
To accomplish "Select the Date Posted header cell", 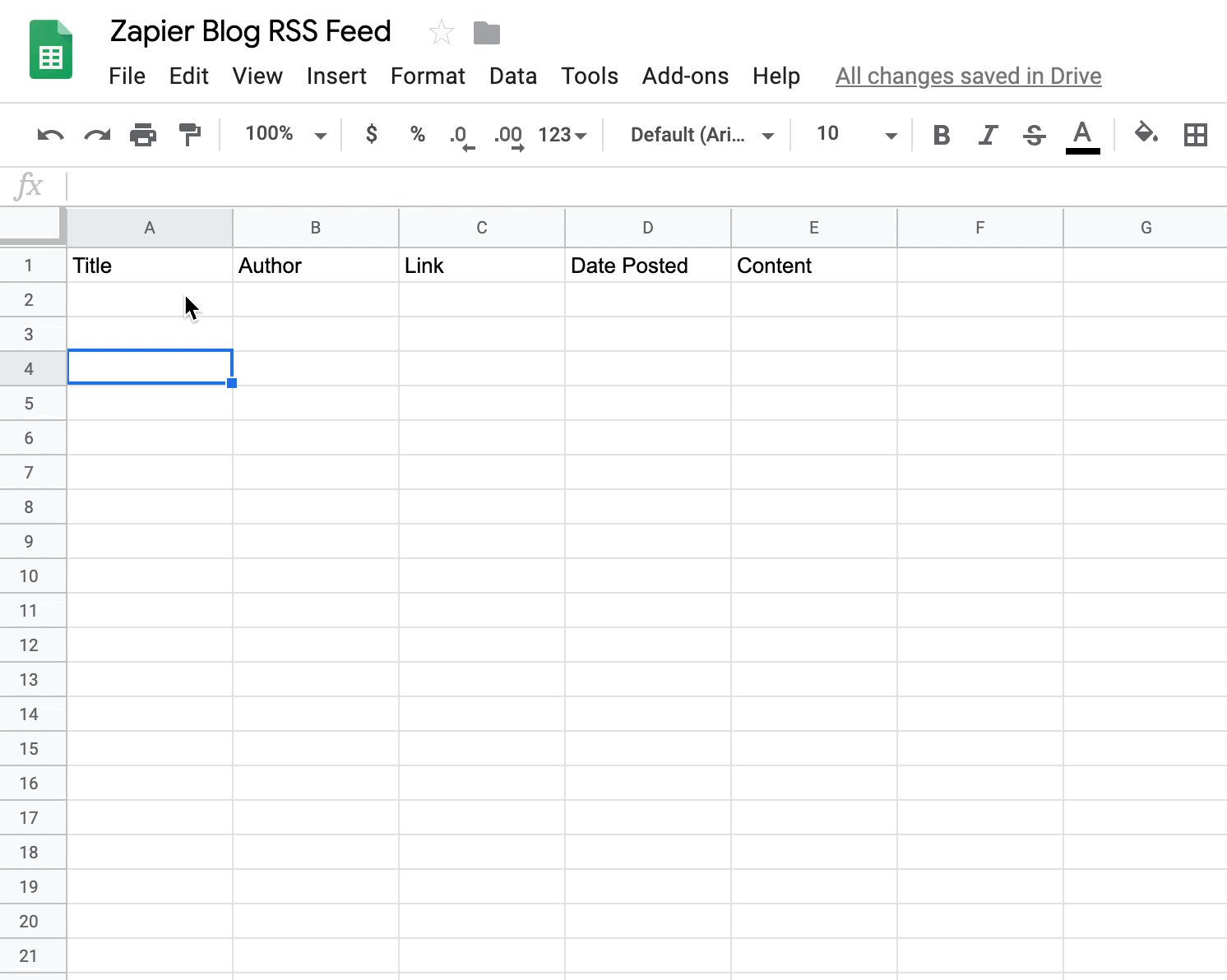I will 647,266.
